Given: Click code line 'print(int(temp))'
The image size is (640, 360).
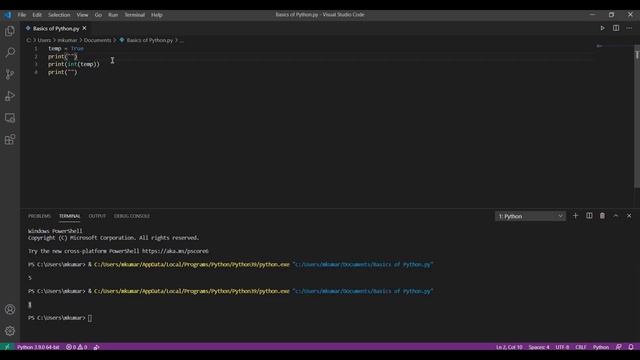Looking at the screenshot, I should [x=73, y=64].
